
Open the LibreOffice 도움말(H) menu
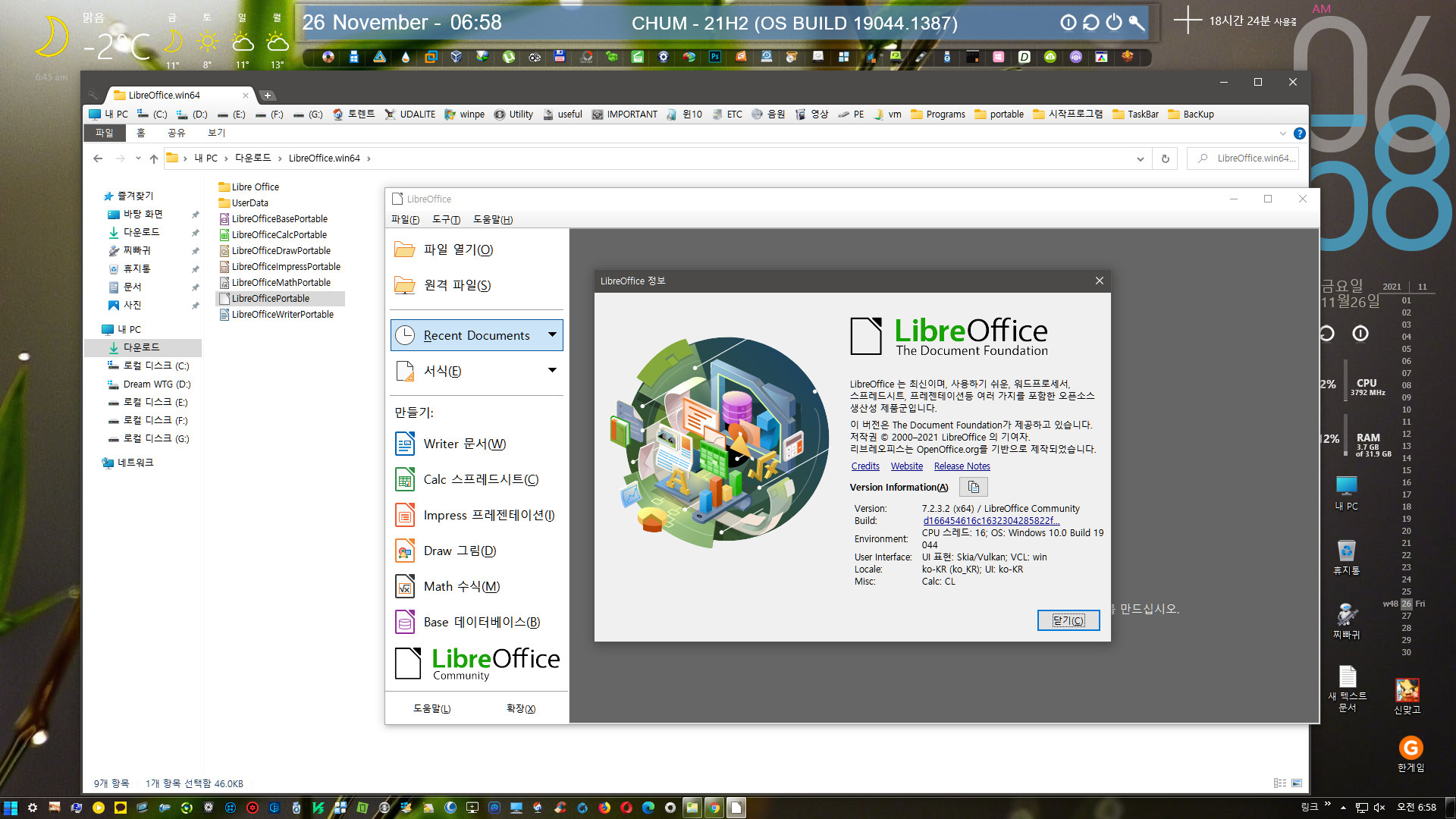coord(493,220)
